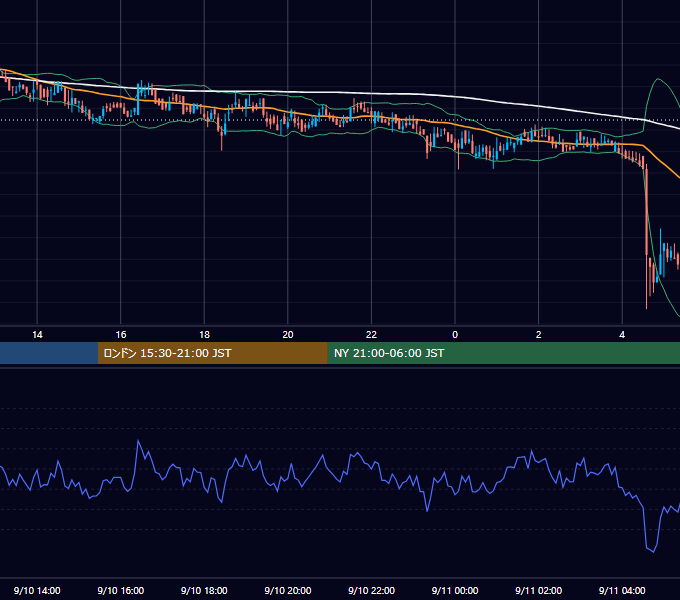The width and height of the screenshot is (680, 600).
Task: Click the oscillator peak just after 16:00
Action: (x=138, y=441)
